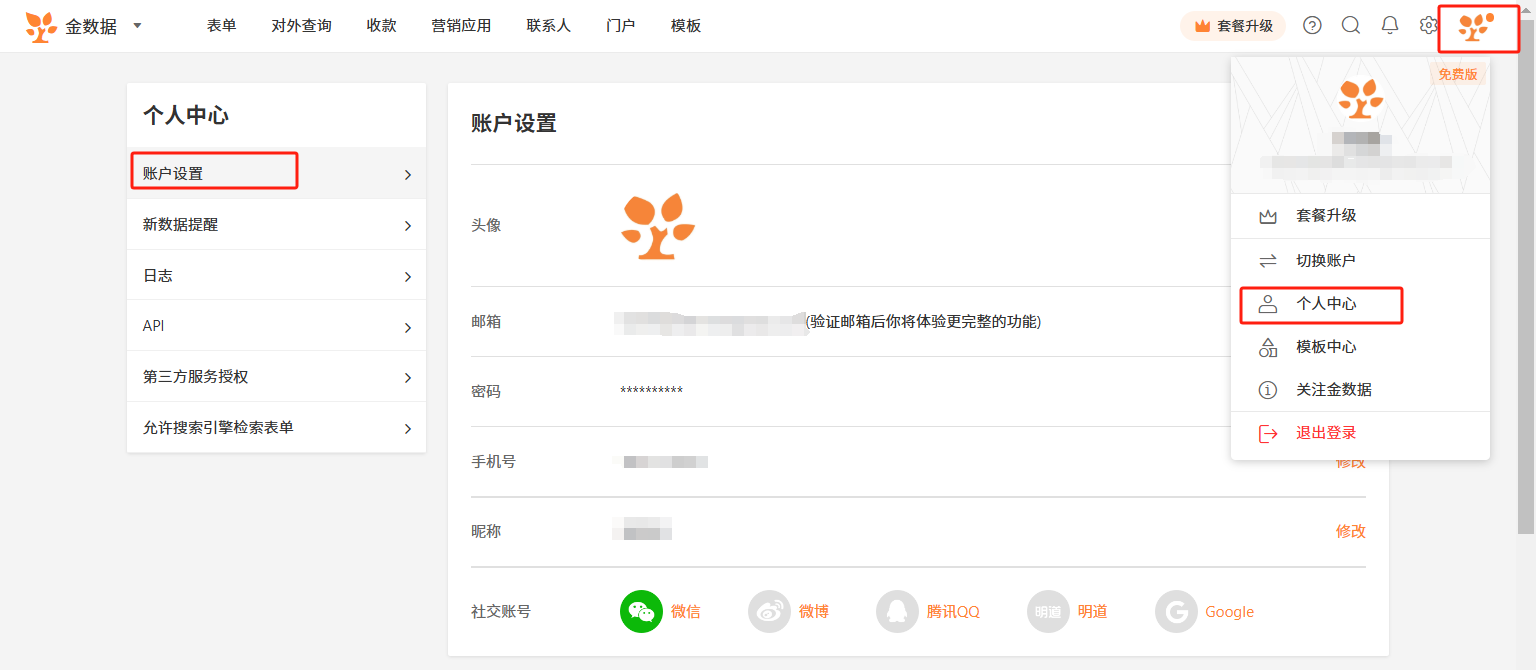Open the dropdown arrow next to 金数据
1536x670 pixels.
tap(137, 25)
